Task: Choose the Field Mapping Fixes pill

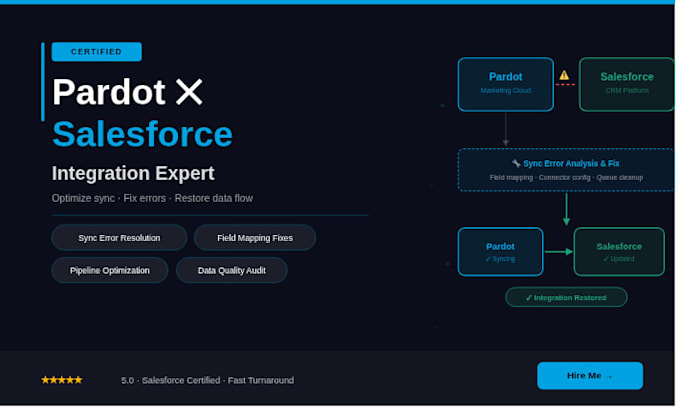Action: point(255,238)
